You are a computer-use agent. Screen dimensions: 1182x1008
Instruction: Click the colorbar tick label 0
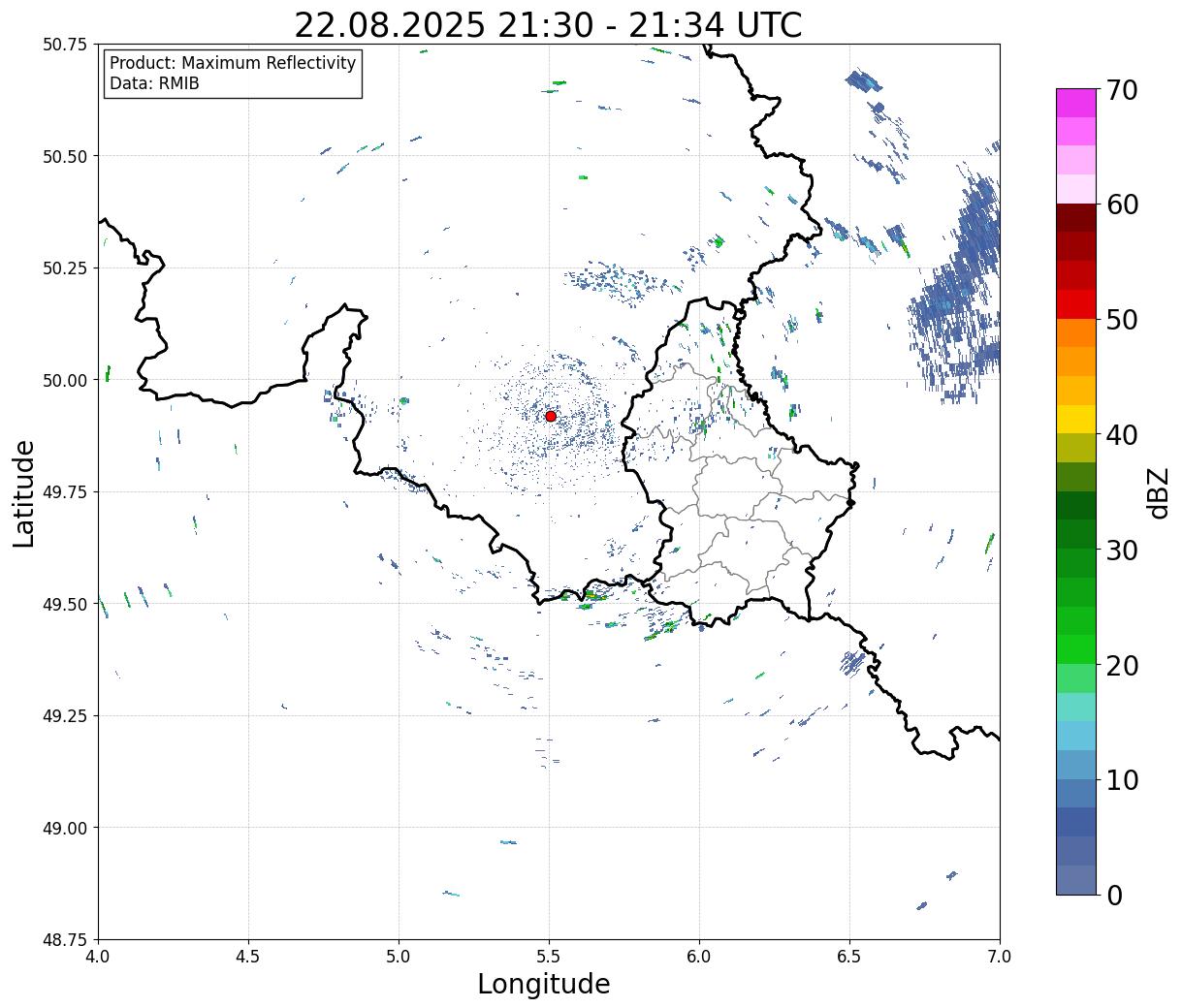click(x=1114, y=896)
